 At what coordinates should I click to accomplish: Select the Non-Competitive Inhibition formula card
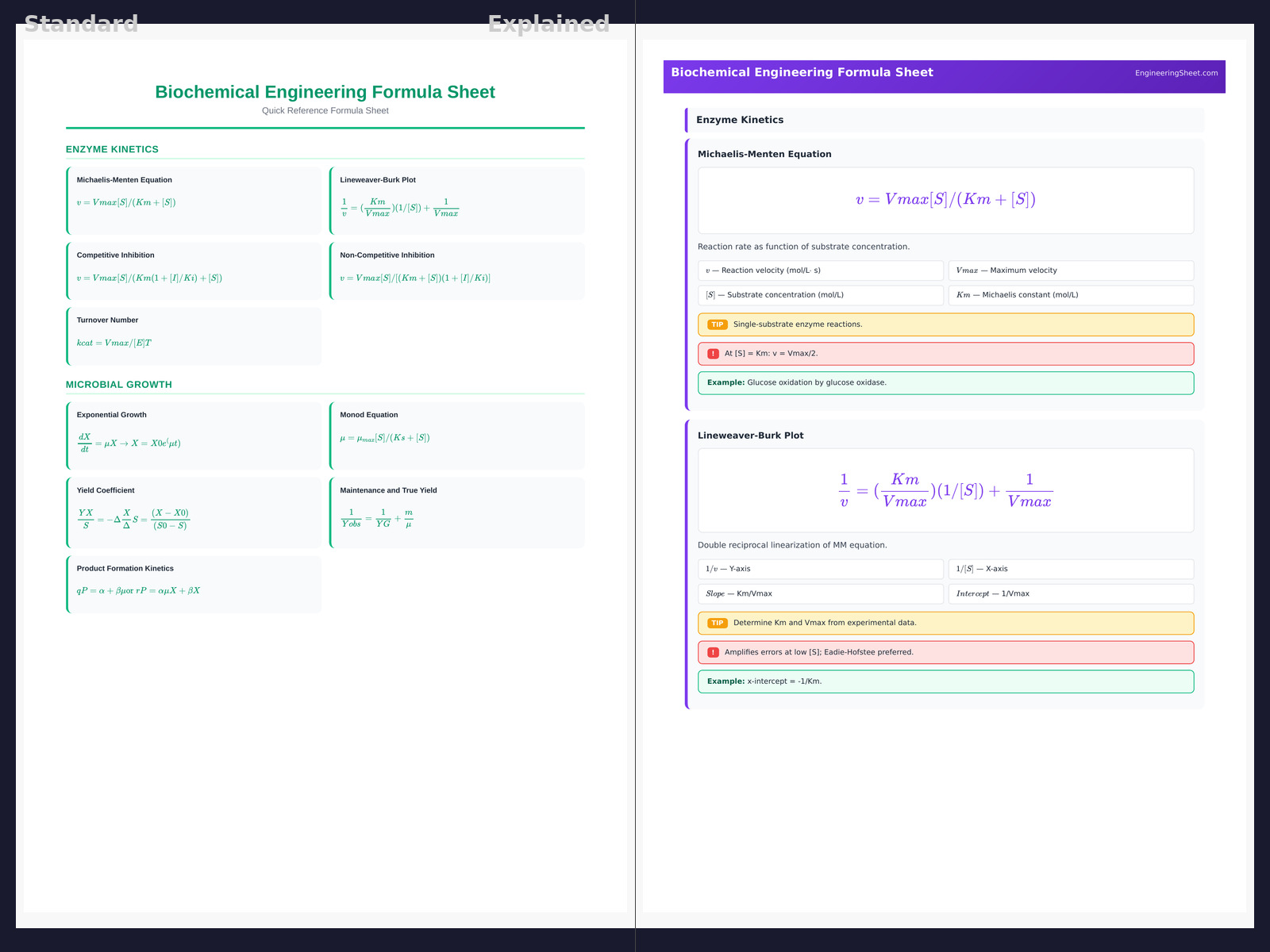point(457,271)
